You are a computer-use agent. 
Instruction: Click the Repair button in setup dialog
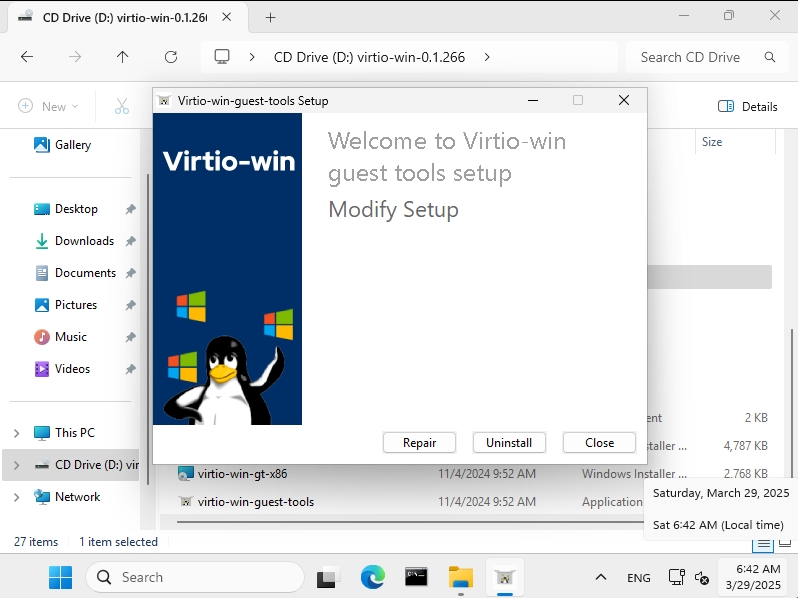pos(419,443)
